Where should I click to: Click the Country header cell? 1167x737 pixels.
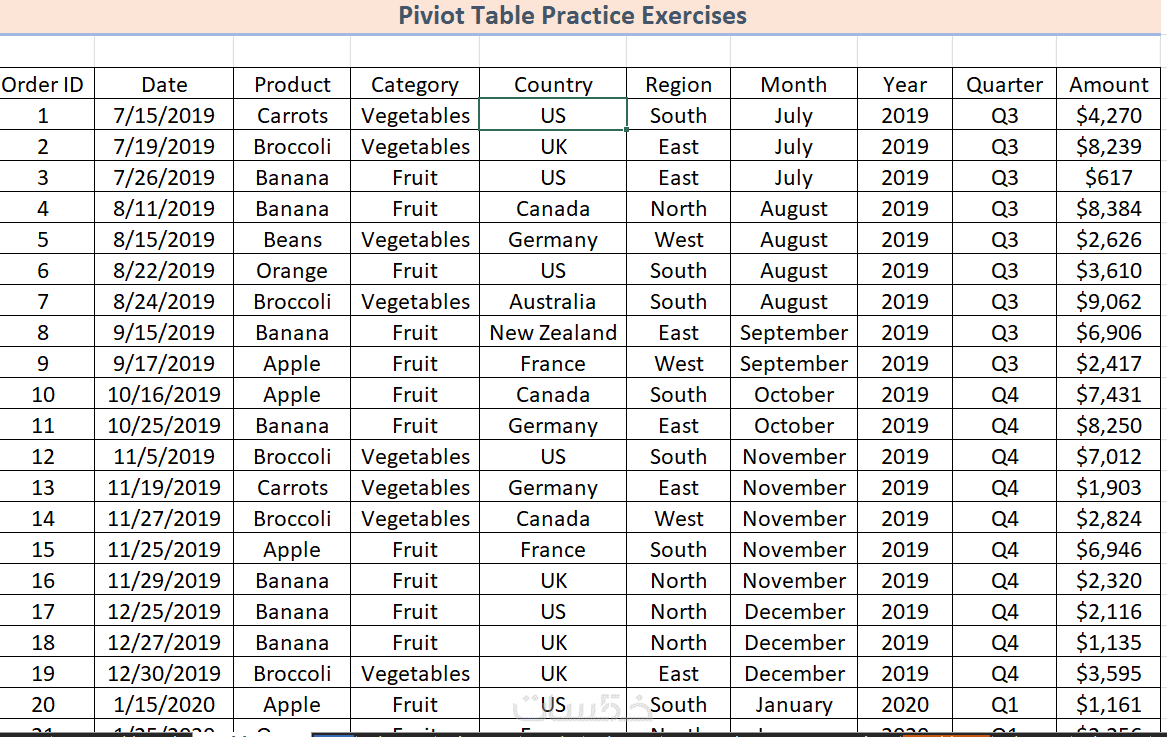pyautogui.click(x=553, y=85)
